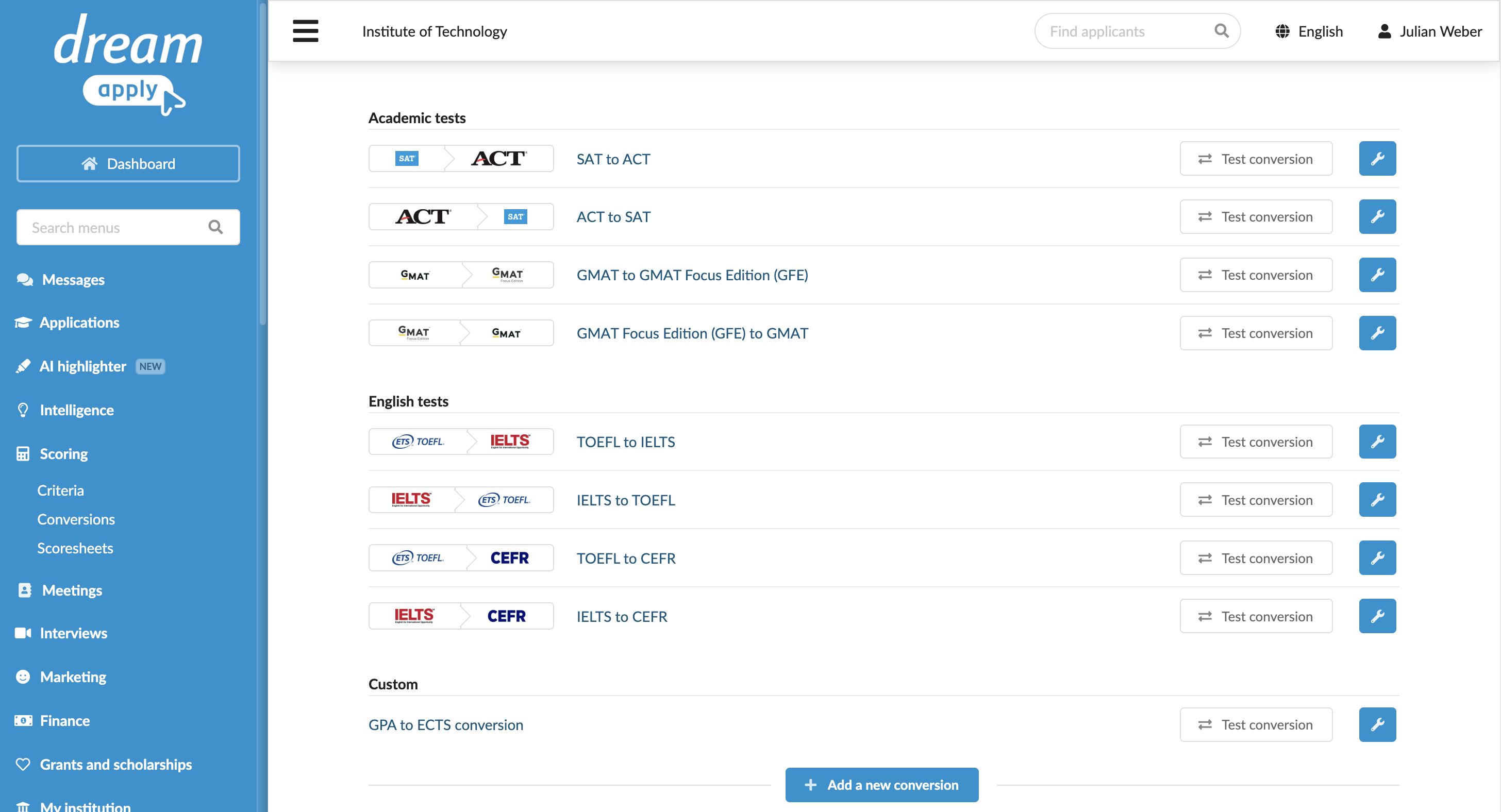Click the SAT to ACT logo badge
Viewport: 1501px width, 812px height.
(461, 159)
